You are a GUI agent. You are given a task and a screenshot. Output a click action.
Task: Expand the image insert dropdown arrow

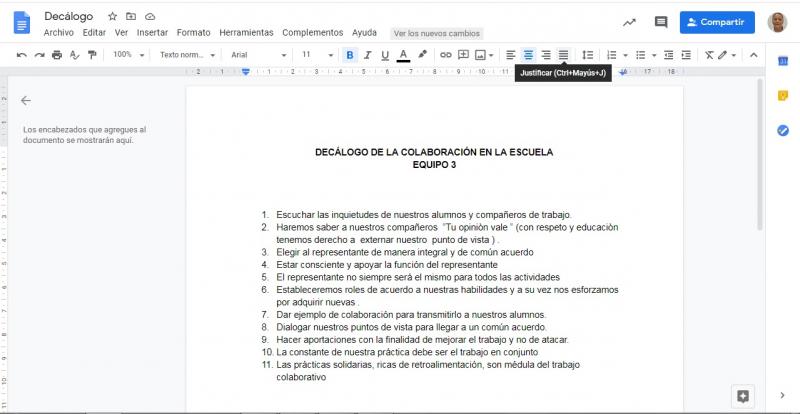491,55
